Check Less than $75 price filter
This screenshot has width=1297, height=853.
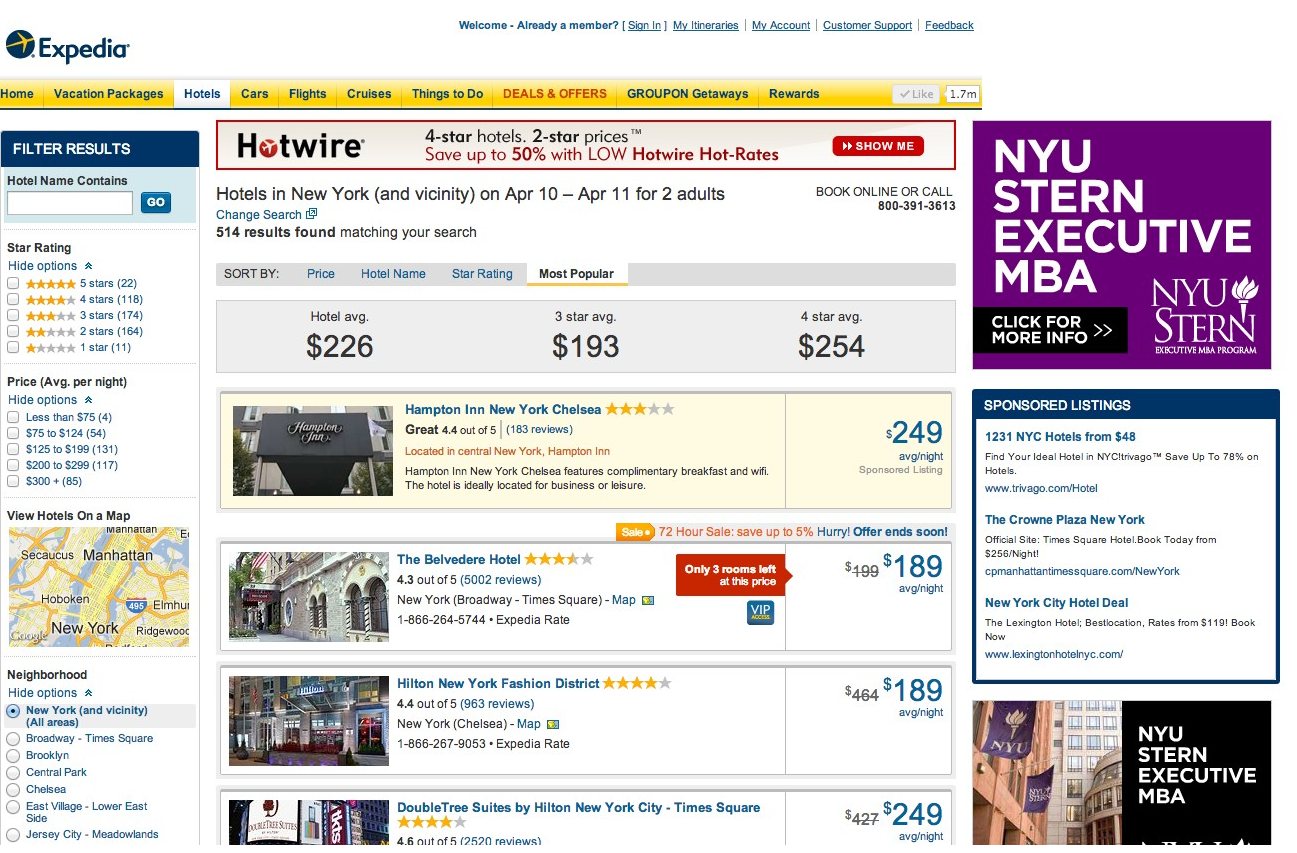[x=13, y=417]
